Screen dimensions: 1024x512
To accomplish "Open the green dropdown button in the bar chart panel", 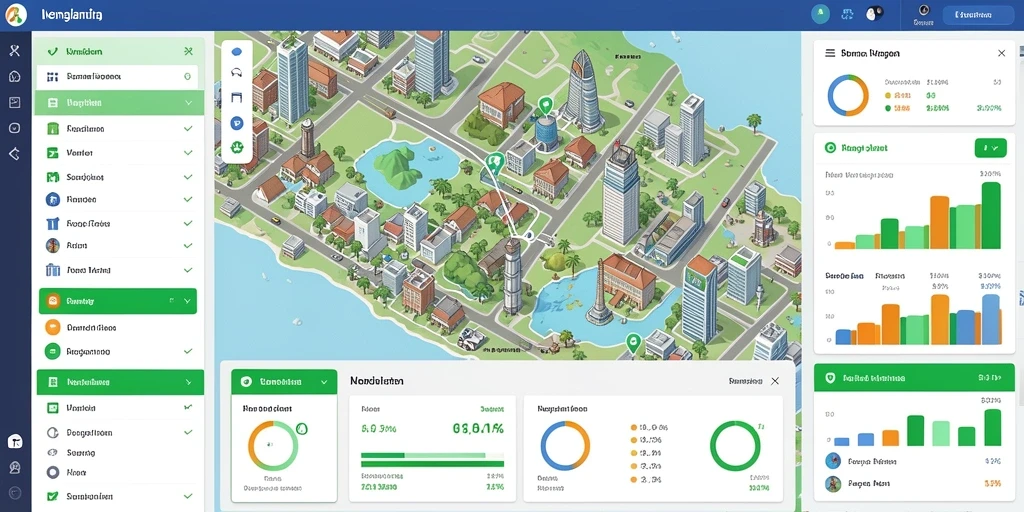I will (x=990, y=148).
